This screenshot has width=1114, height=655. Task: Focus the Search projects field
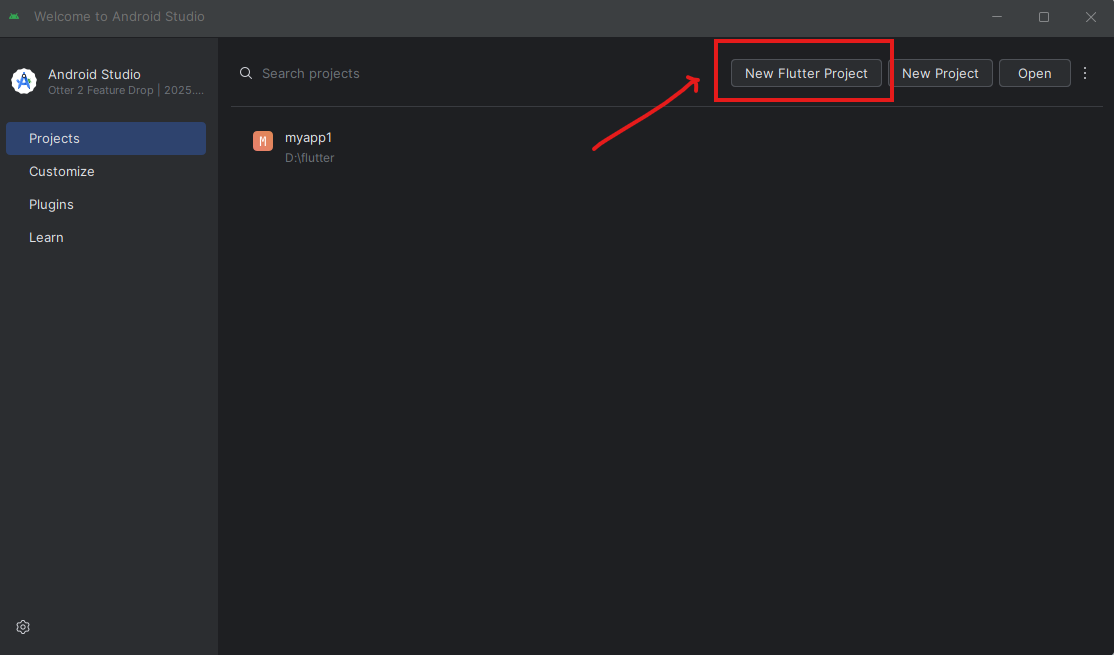(x=400, y=73)
